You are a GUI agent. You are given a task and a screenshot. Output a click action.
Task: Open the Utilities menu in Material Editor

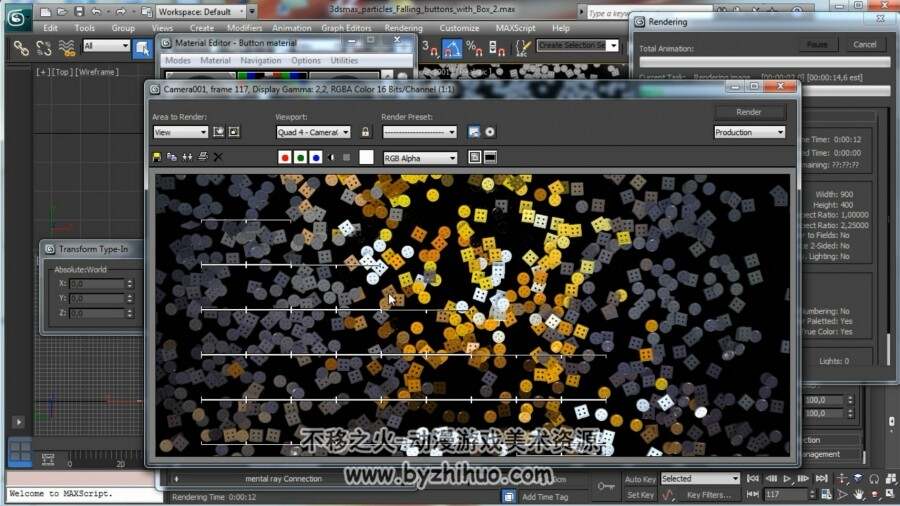click(344, 60)
